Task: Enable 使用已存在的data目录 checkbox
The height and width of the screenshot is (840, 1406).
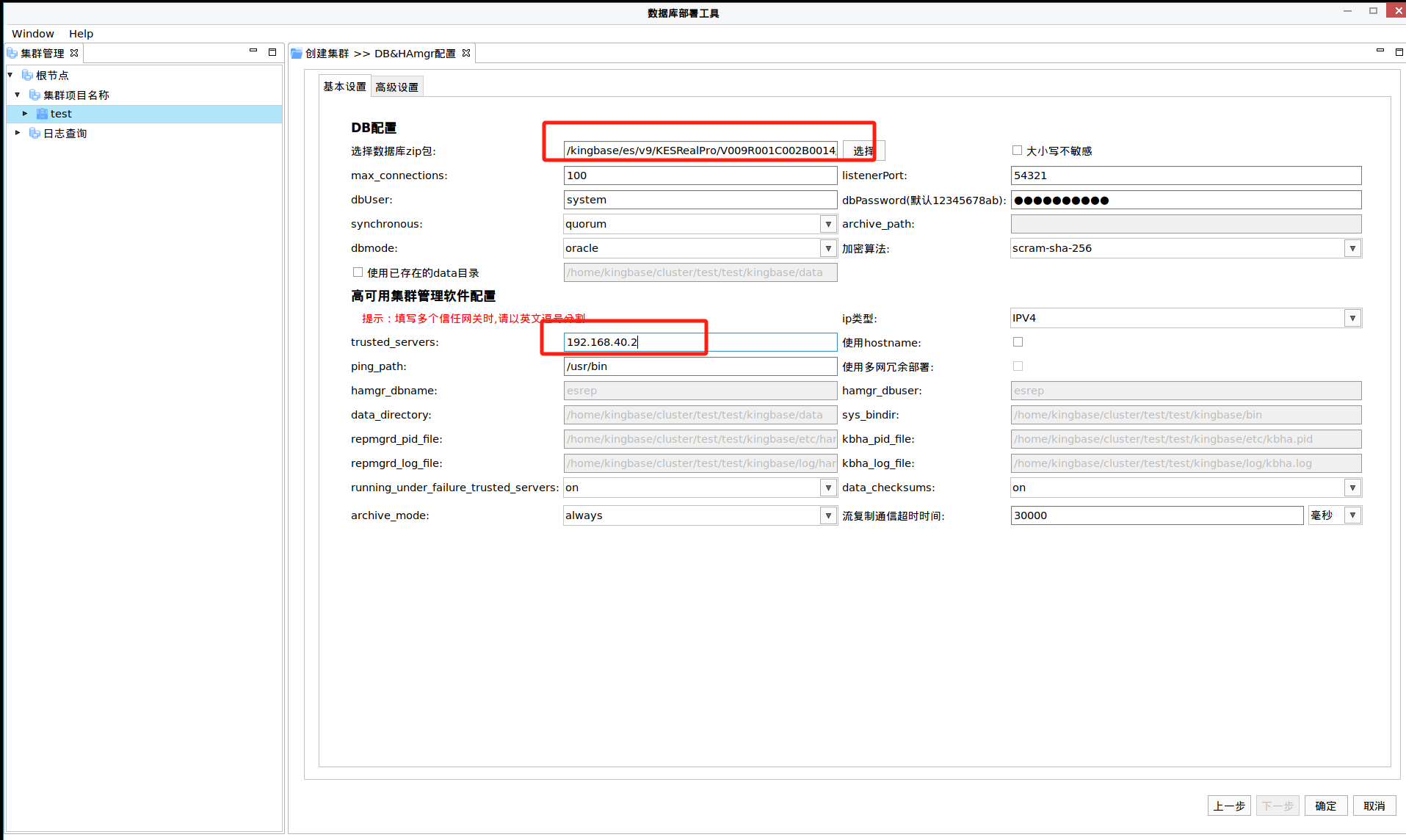Action: 358,272
